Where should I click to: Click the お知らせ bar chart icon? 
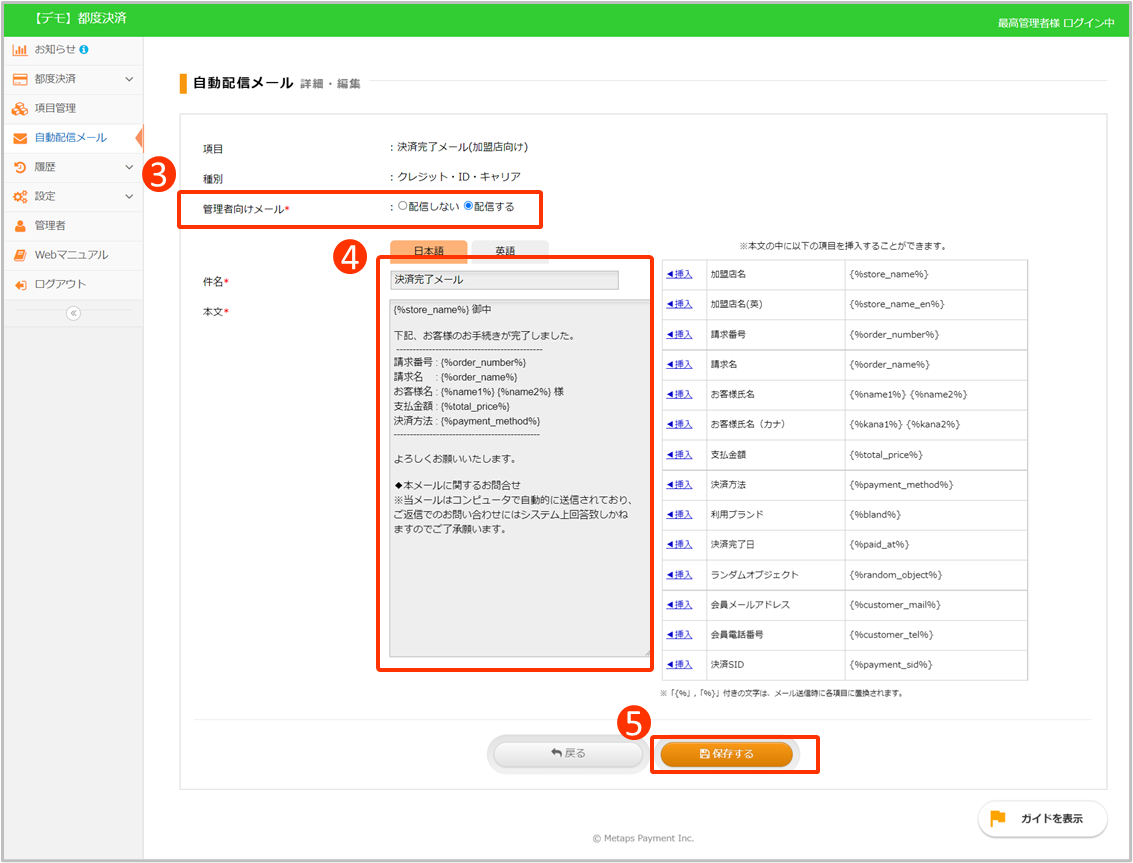tap(20, 49)
